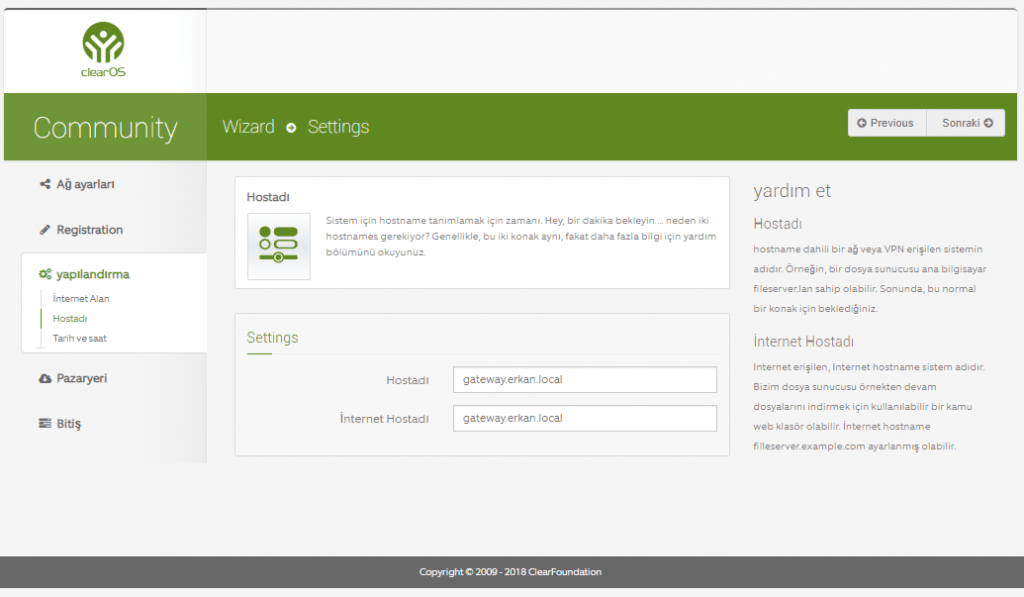Click the gears icon beside yapılandırma

(45, 274)
